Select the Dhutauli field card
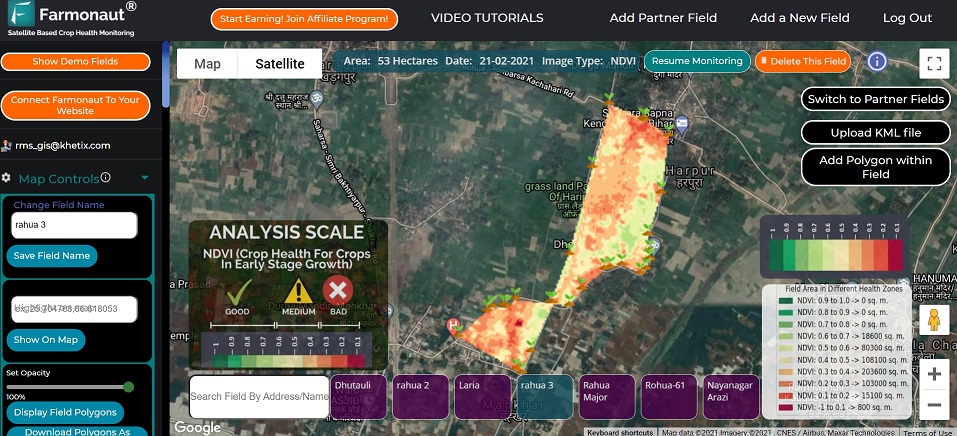Screen dimensions: 957x436 tap(358, 396)
